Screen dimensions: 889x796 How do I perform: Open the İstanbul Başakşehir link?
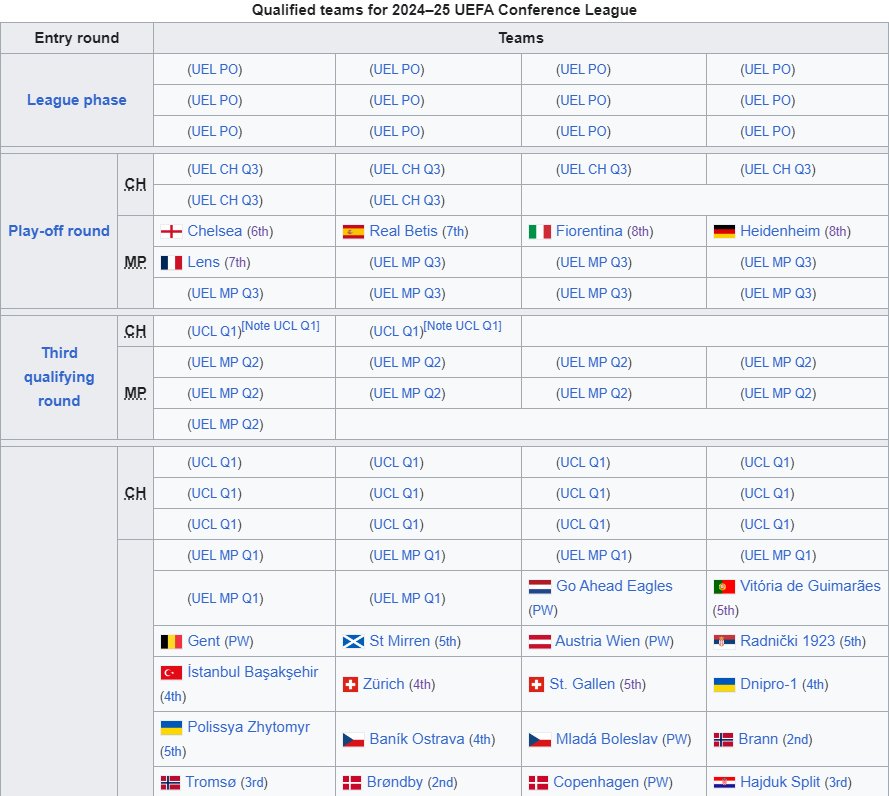tap(253, 672)
